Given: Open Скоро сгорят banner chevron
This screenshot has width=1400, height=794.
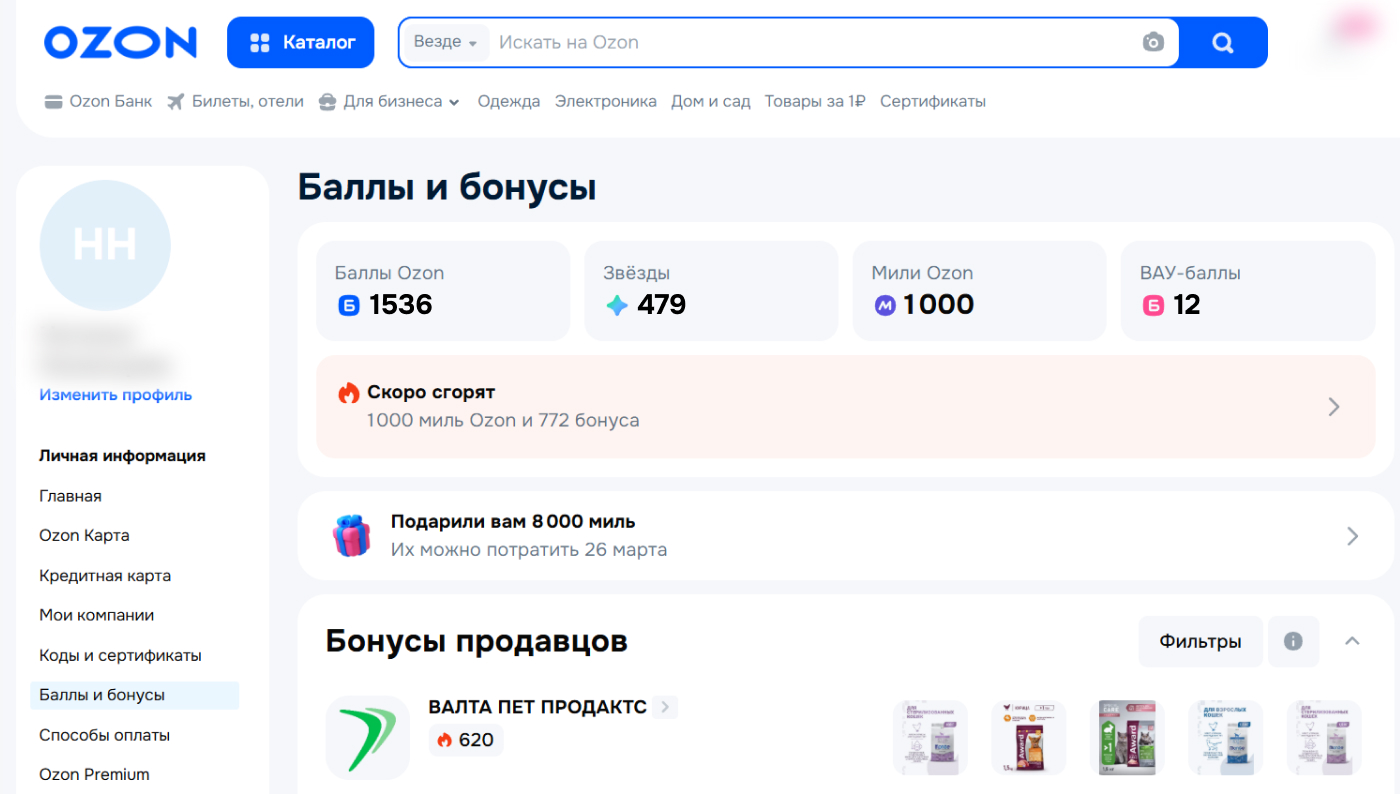Looking at the screenshot, I should 1333,406.
